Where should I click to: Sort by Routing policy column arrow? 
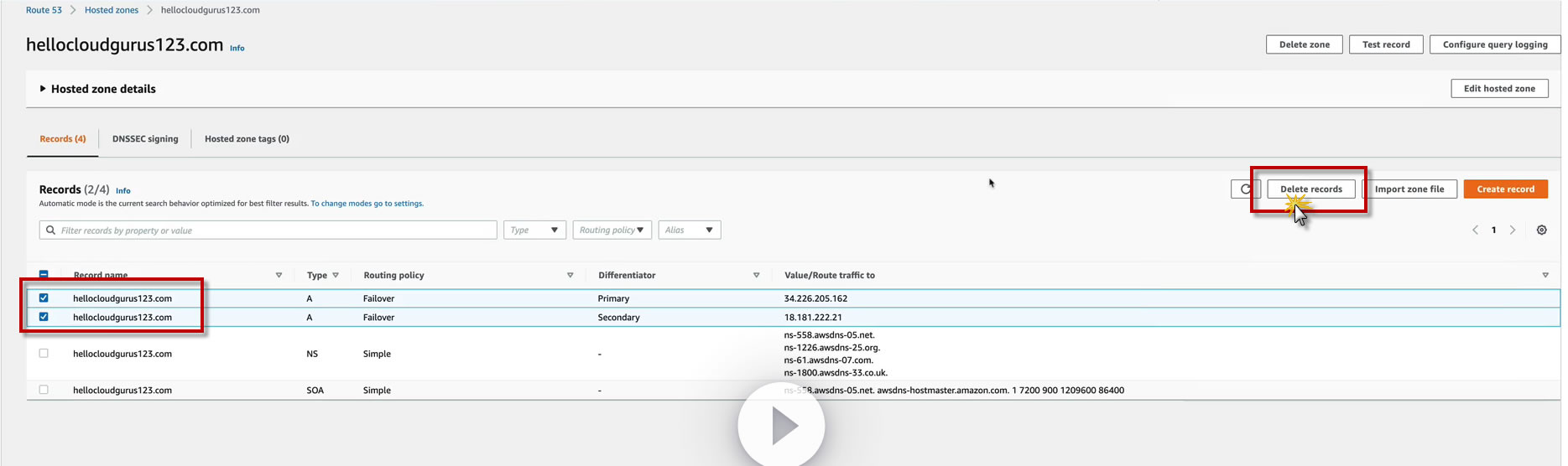pyautogui.click(x=570, y=275)
